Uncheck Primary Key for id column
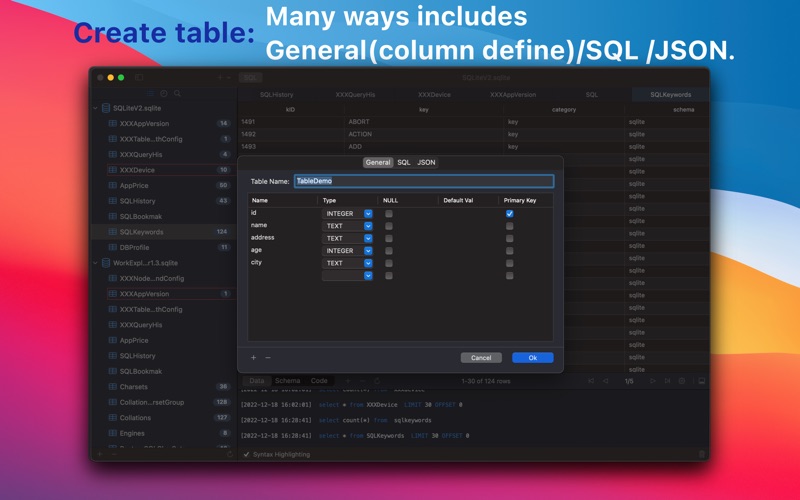 pyautogui.click(x=509, y=213)
